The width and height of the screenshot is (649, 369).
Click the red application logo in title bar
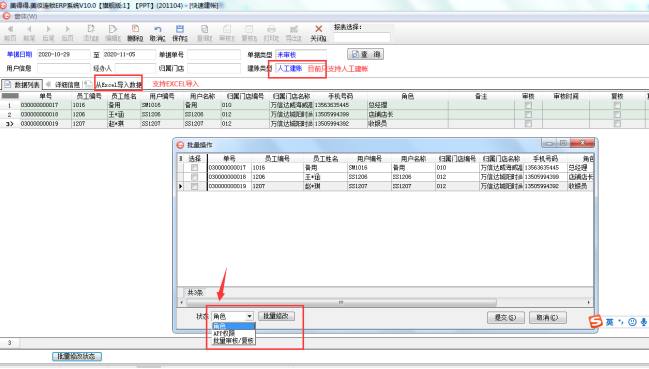pos(3,5)
